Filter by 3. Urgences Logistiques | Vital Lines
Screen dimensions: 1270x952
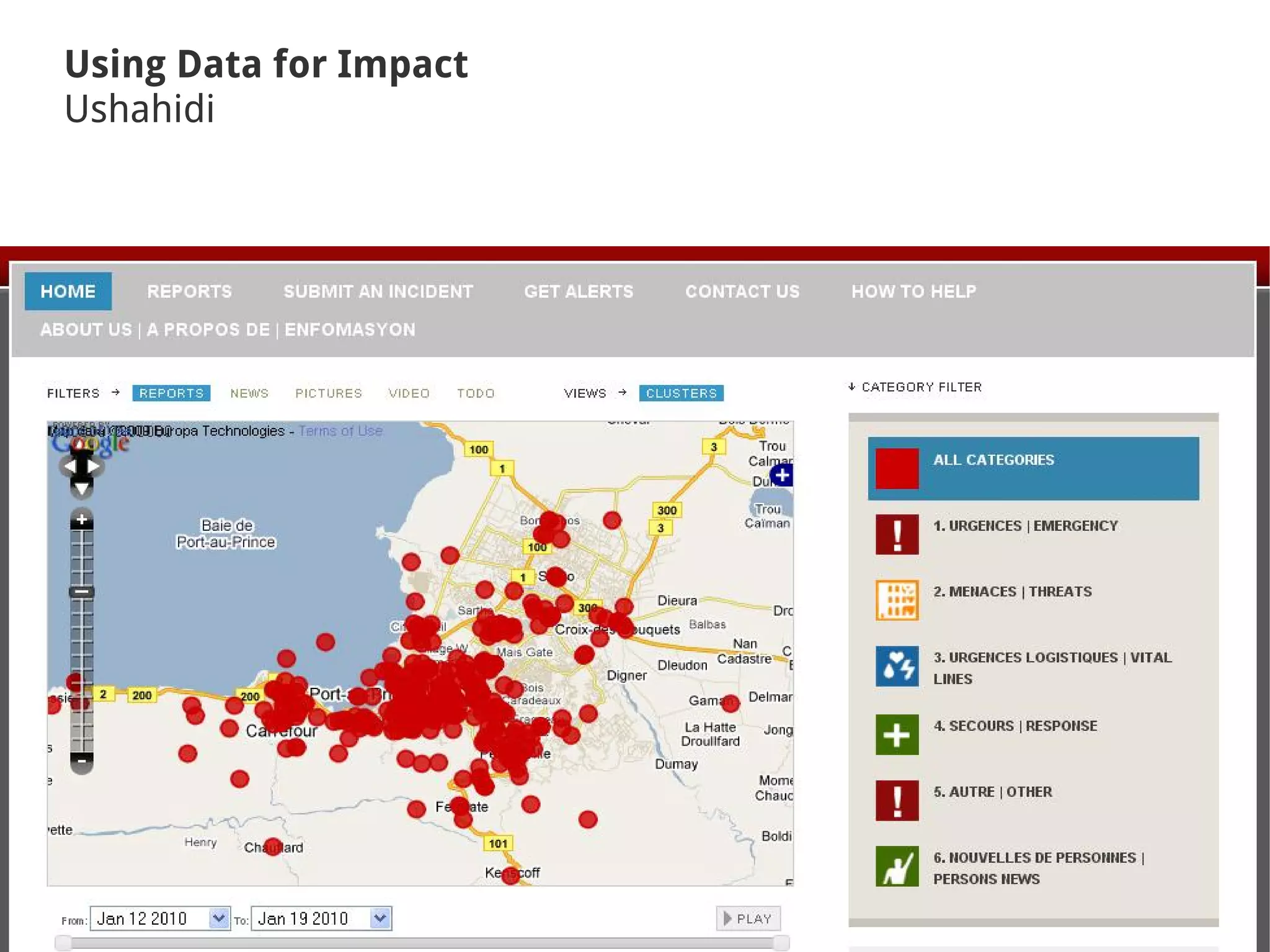tap(1052, 668)
